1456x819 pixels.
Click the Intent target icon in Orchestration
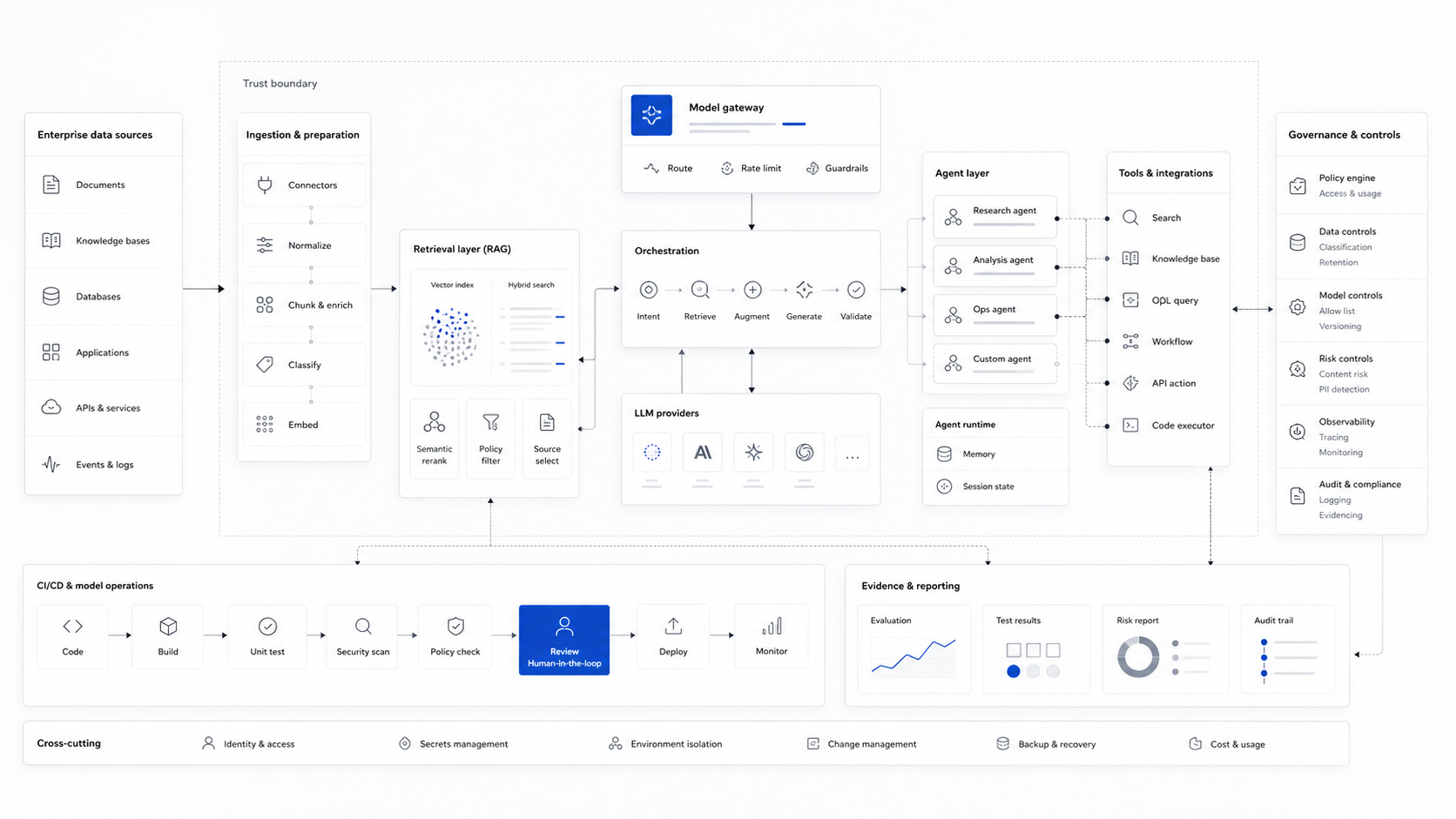(648, 290)
